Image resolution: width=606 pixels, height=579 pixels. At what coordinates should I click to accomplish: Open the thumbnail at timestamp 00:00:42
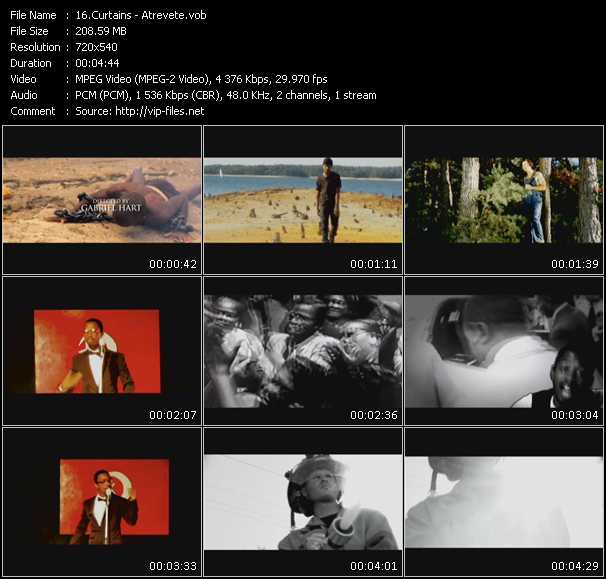(102, 200)
